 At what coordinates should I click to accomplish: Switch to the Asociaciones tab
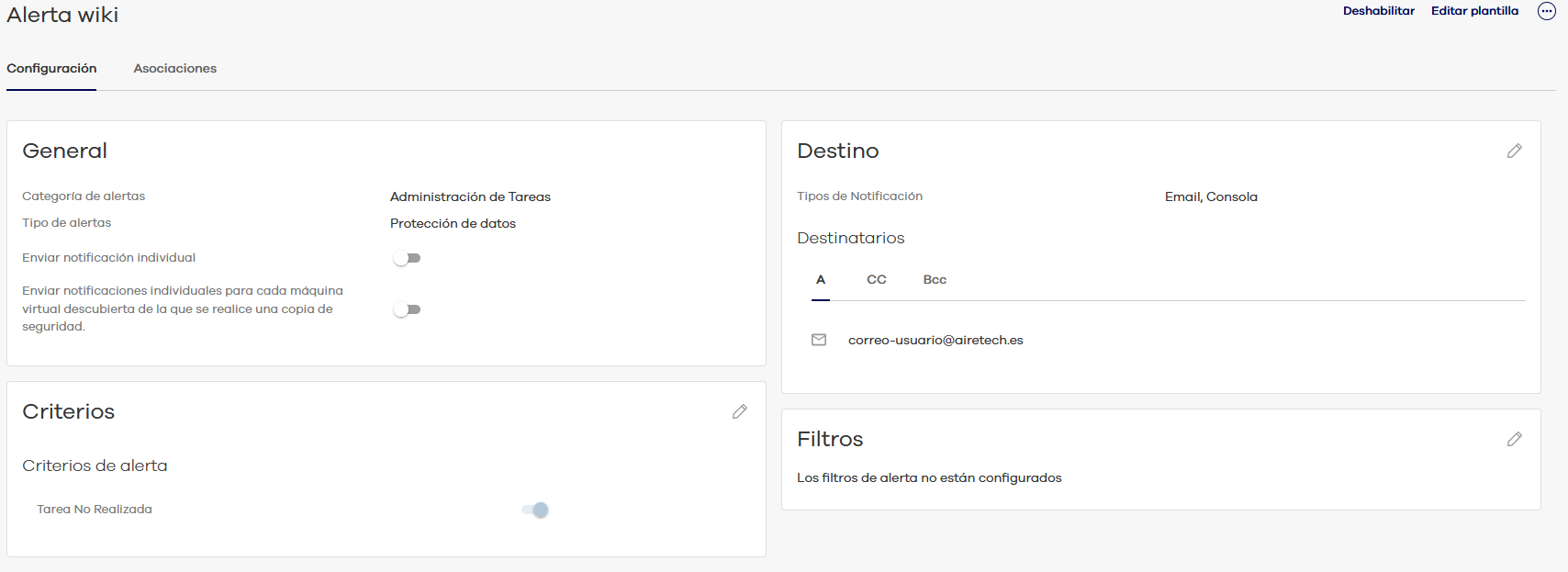click(x=174, y=69)
